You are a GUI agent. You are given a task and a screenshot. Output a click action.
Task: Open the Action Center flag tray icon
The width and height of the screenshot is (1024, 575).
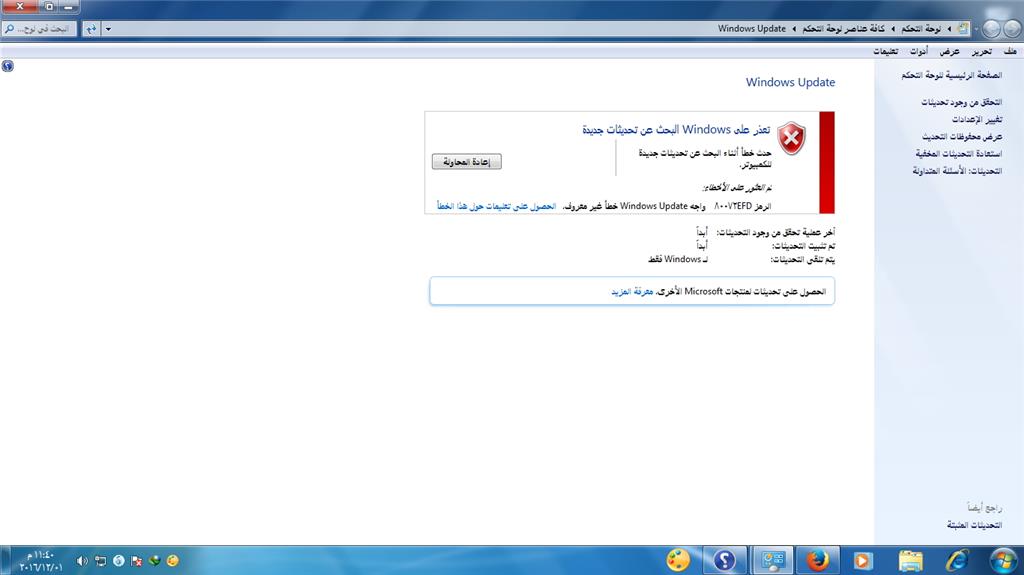click(136, 561)
